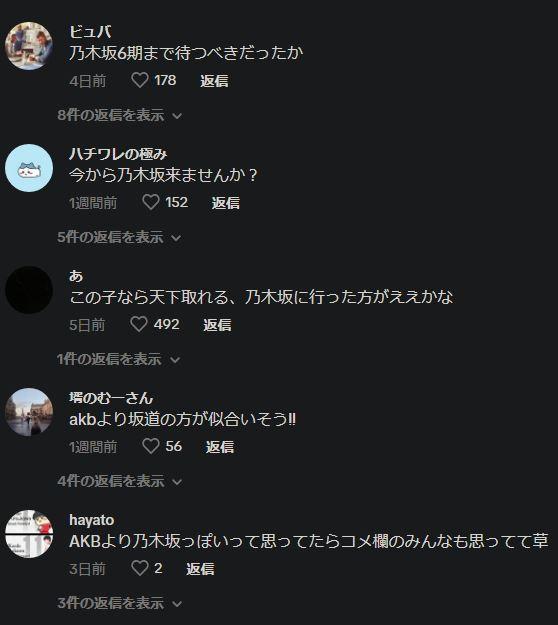Screen dimensions: 558x625
Task: Open username 塔のむーさん profile link
Action: pos(111,398)
